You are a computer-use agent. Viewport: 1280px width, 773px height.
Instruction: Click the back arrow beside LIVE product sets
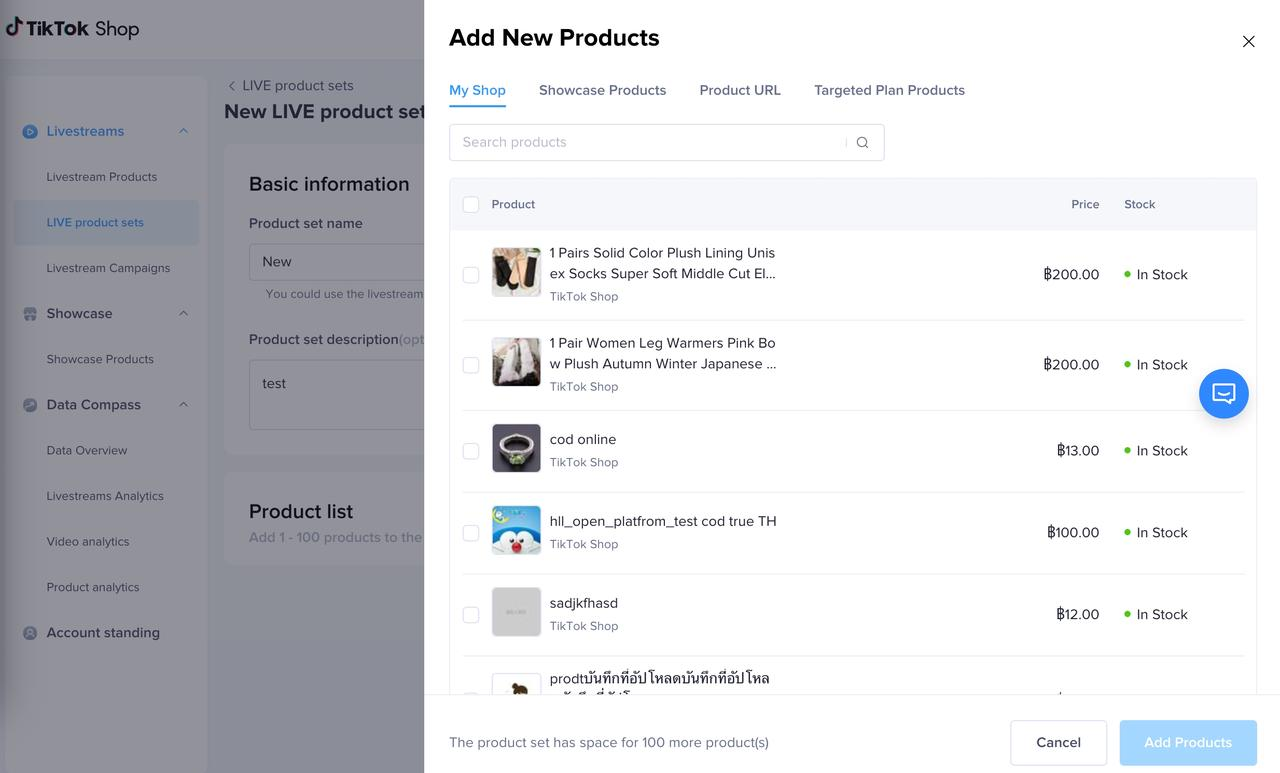click(232, 86)
